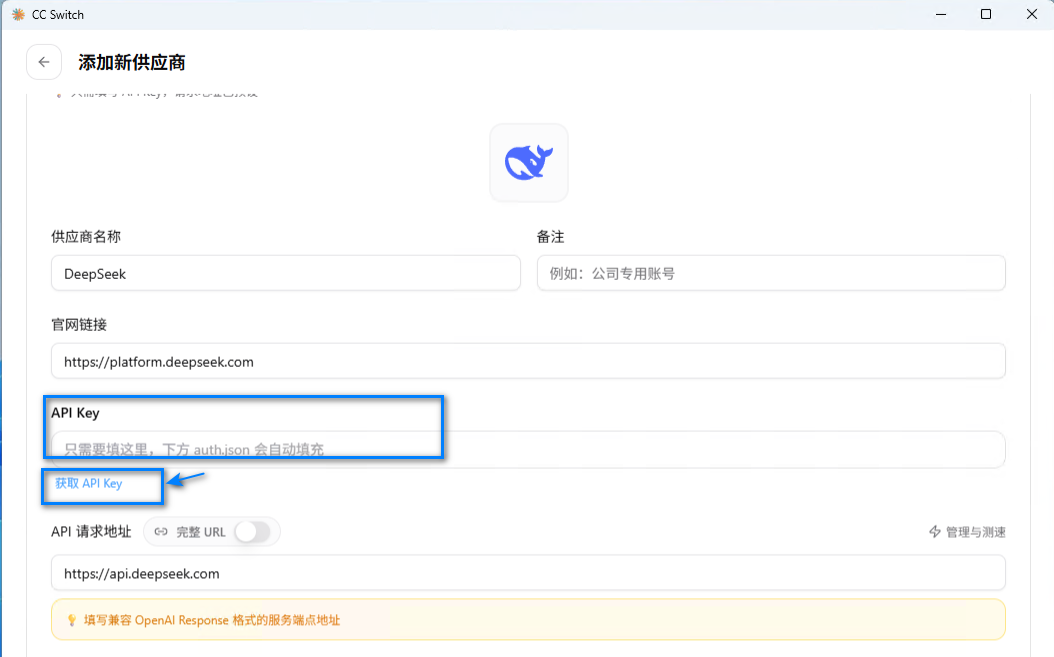The image size is (1054, 657).
Task: Click the CC Switch app icon in title bar
Action: pyautogui.click(x=18, y=14)
